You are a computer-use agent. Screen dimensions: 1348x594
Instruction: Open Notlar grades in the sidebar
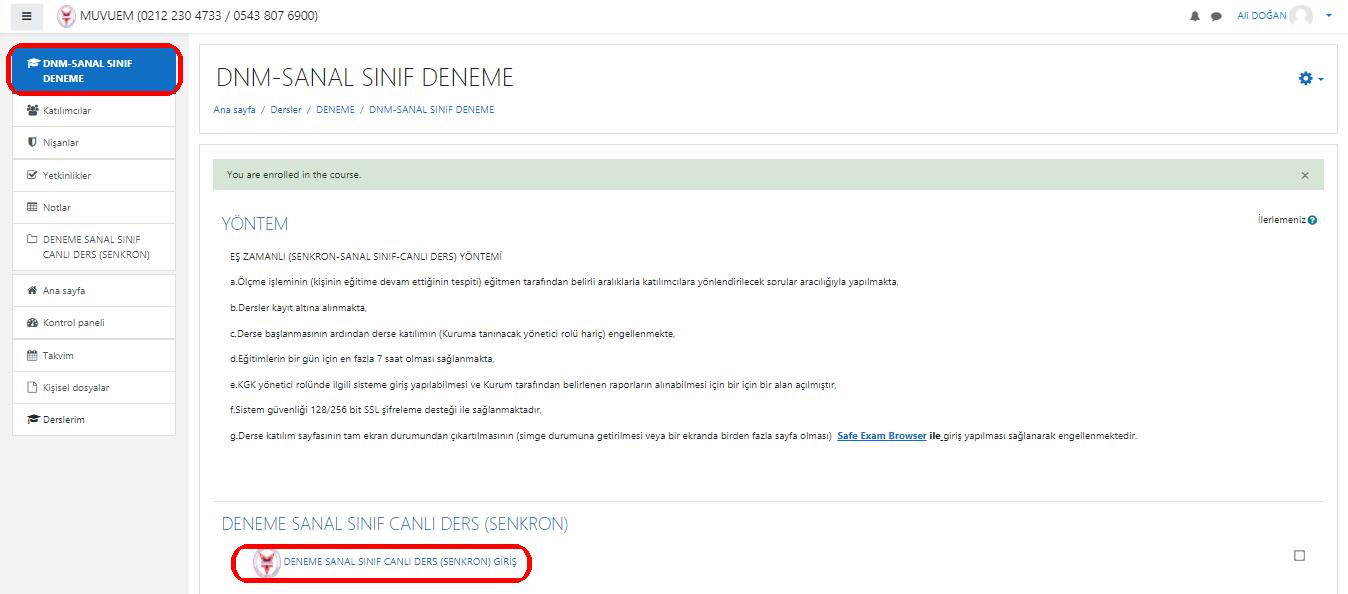(x=57, y=208)
